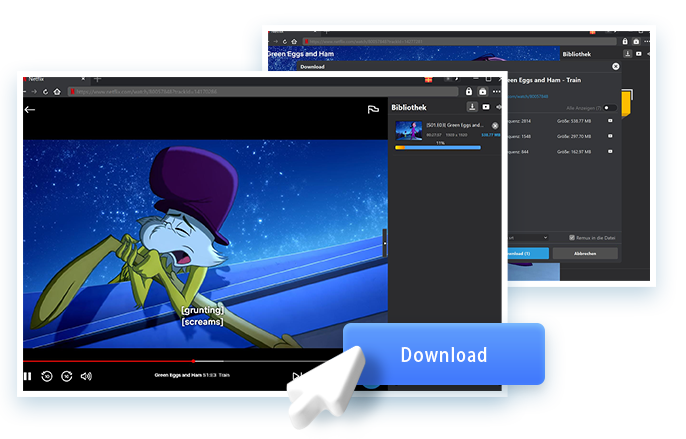Click the briefcase icon in front window toolbar
This screenshot has height=439, width=686.
[483, 91]
